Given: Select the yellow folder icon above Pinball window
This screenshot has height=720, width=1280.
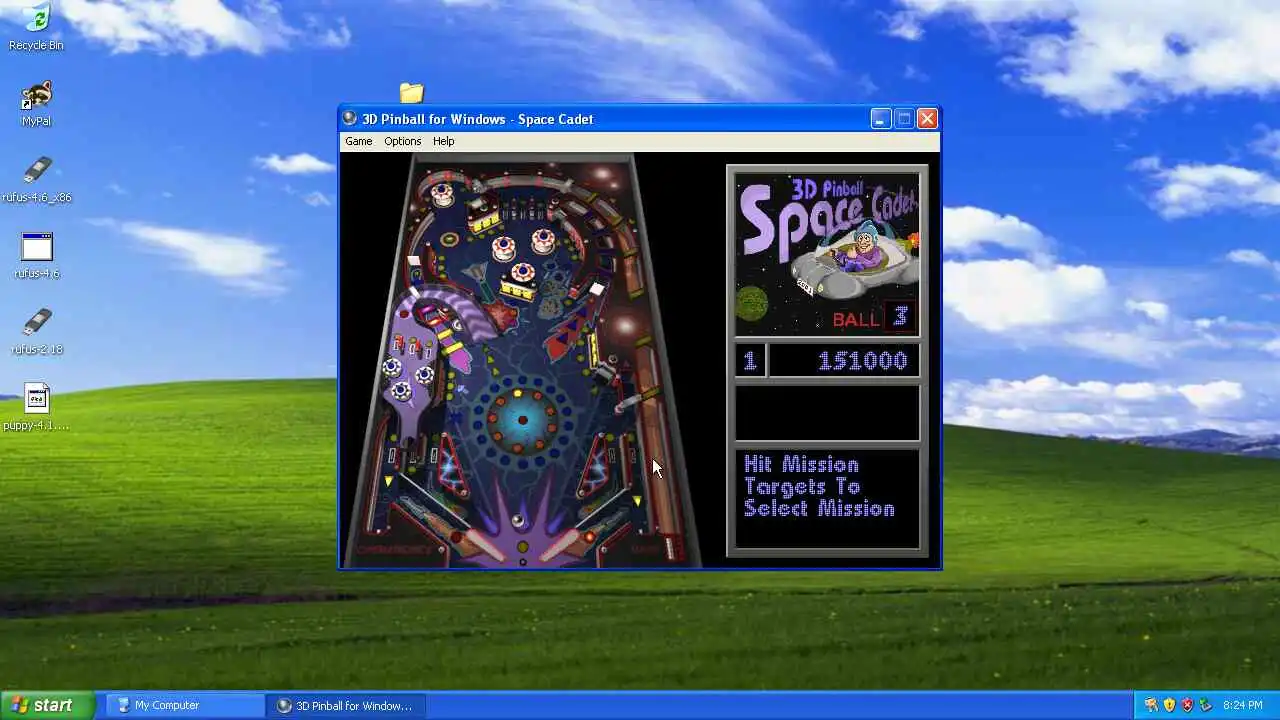Looking at the screenshot, I should click(411, 93).
